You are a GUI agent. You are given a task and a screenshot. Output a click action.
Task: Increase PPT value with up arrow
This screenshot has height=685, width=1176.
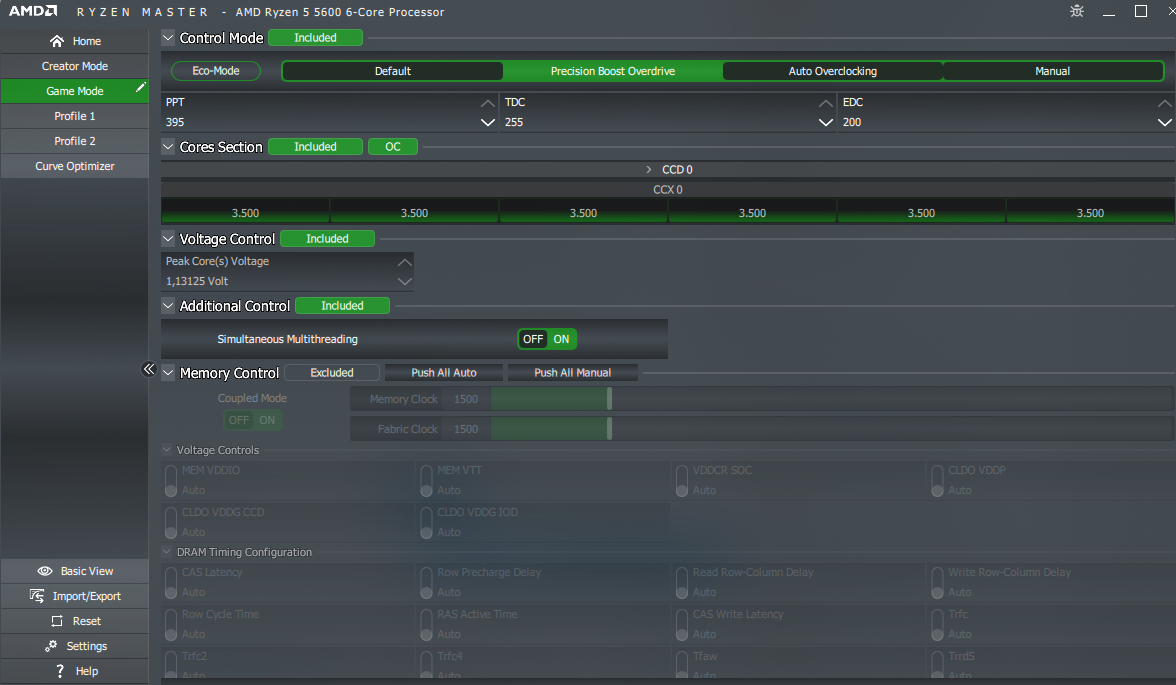(x=488, y=103)
